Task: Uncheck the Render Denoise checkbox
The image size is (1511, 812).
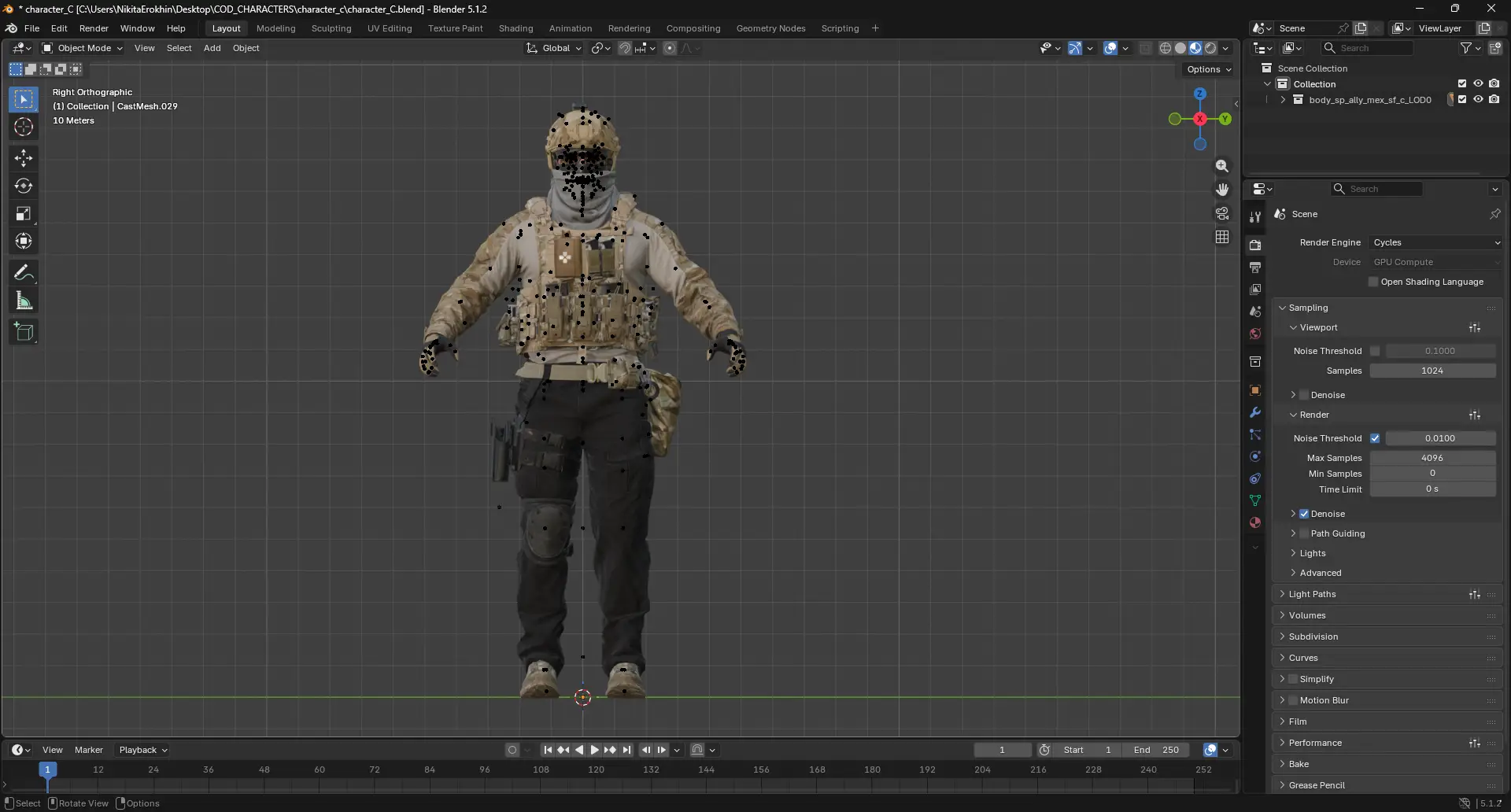Action: click(x=1304, y=514)
